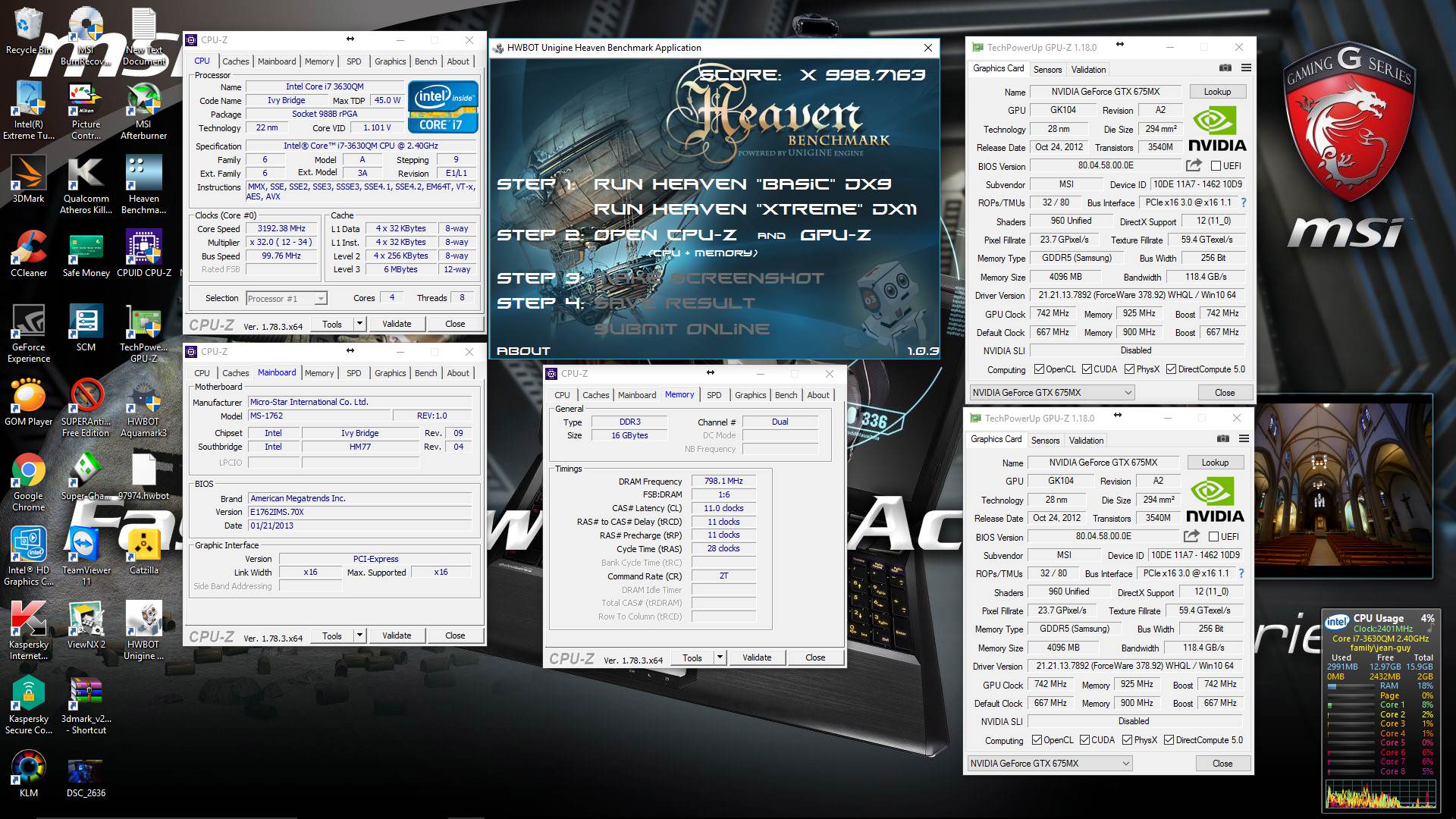The height and width of the screenshot is (819, 1456).
Task: Launch 3DMark desktop shortcut
Action: (x=28, y=180)
